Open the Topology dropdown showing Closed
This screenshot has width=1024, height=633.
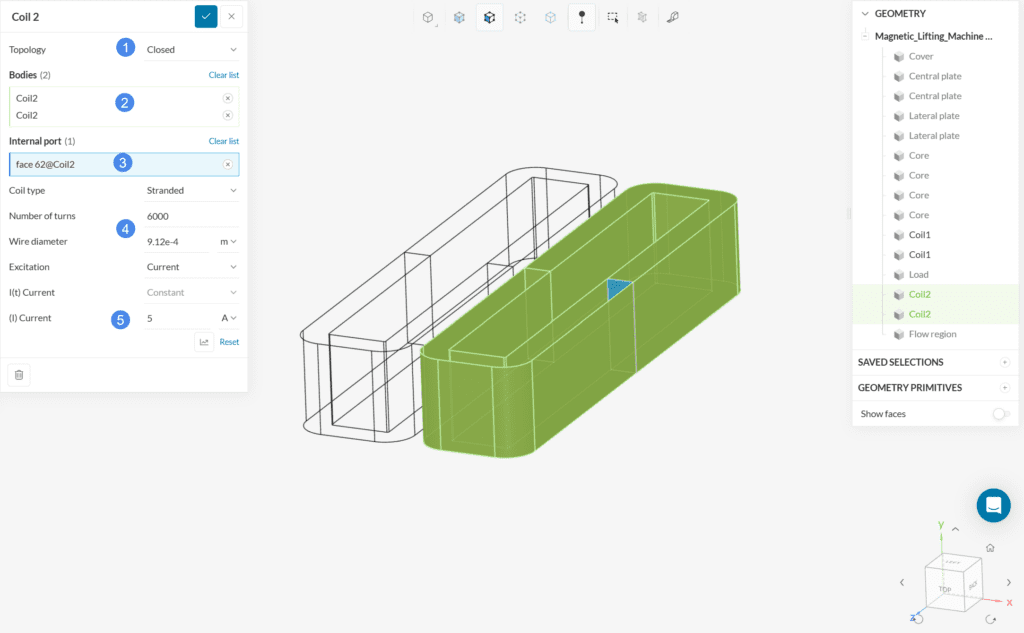click(192, 48)
